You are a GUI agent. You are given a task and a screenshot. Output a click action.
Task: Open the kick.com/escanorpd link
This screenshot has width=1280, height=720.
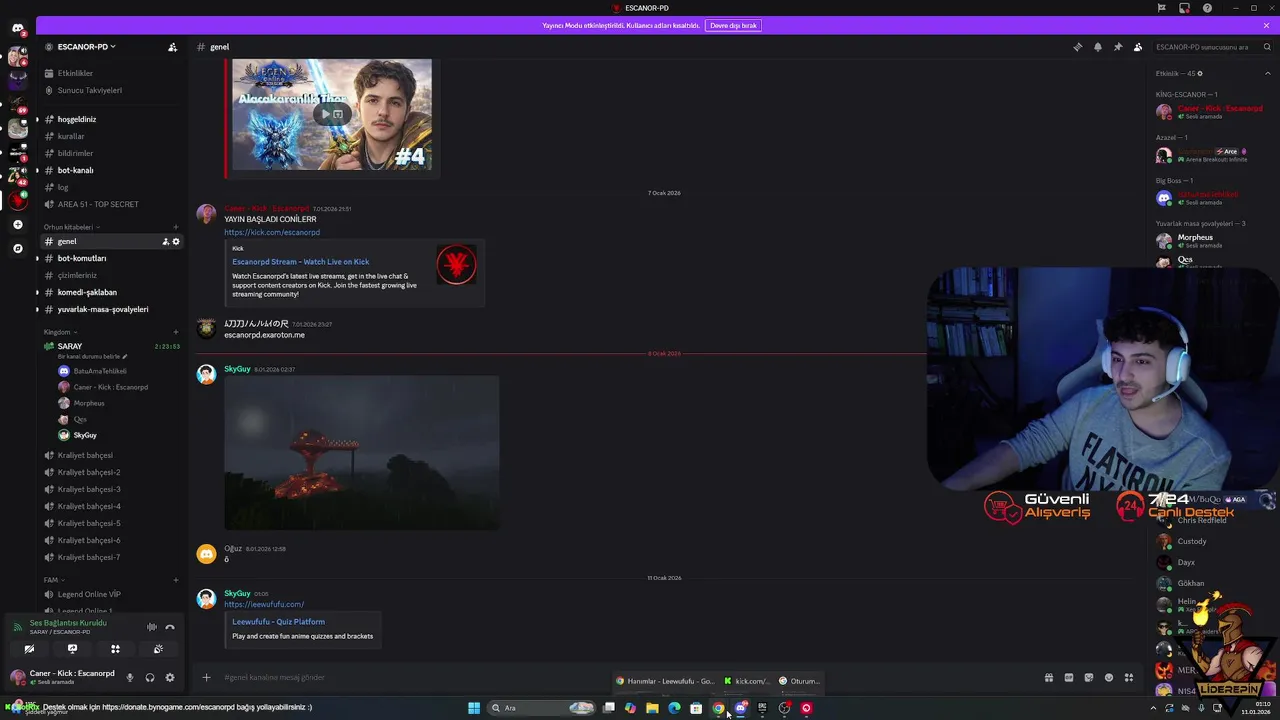tap(272, 232)
